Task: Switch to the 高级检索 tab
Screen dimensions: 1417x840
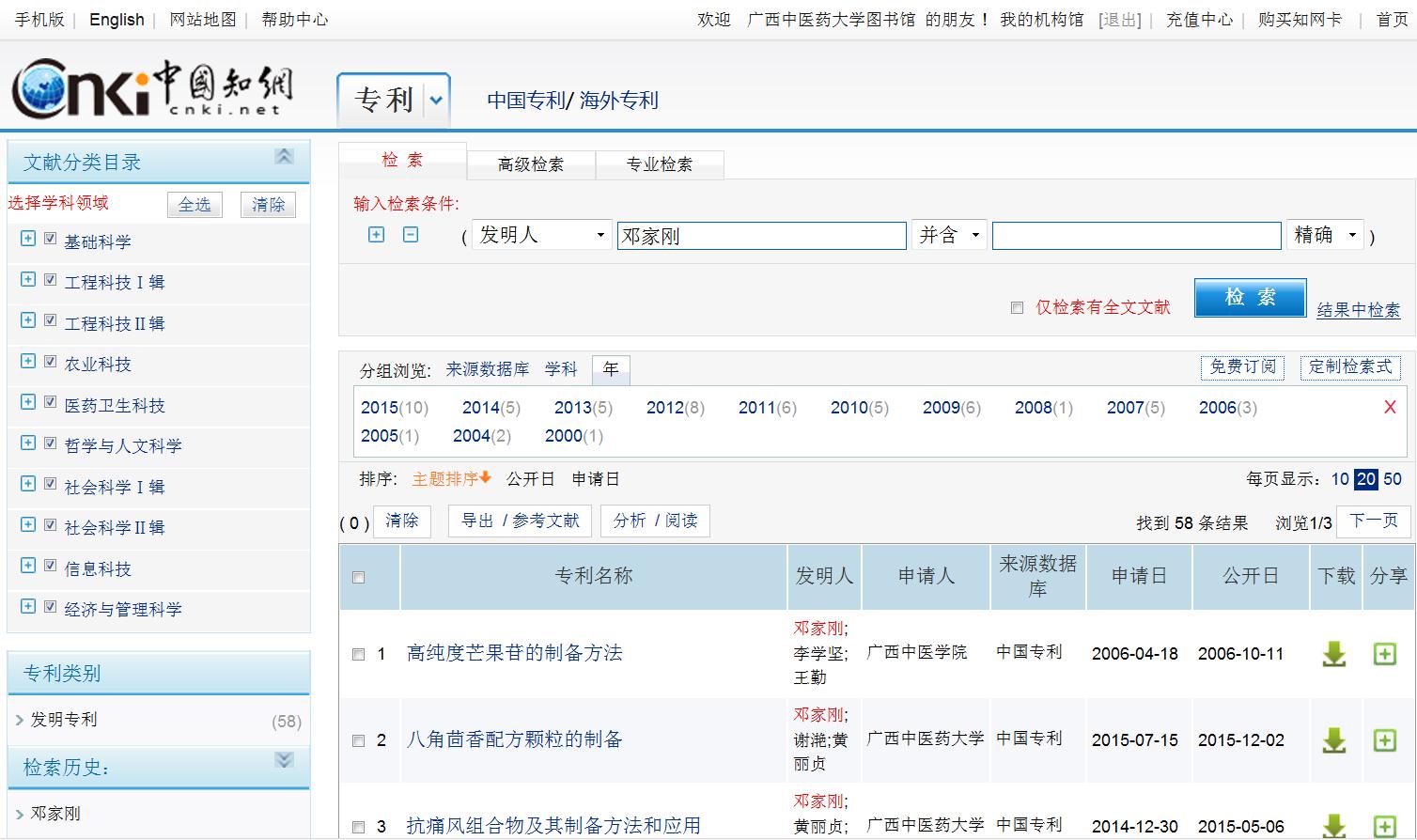Action: [531, 164]
